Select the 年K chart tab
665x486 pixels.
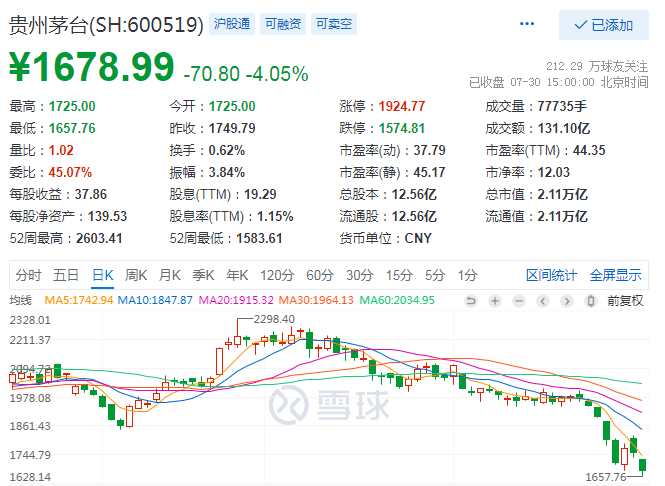[x=237, y=275]
